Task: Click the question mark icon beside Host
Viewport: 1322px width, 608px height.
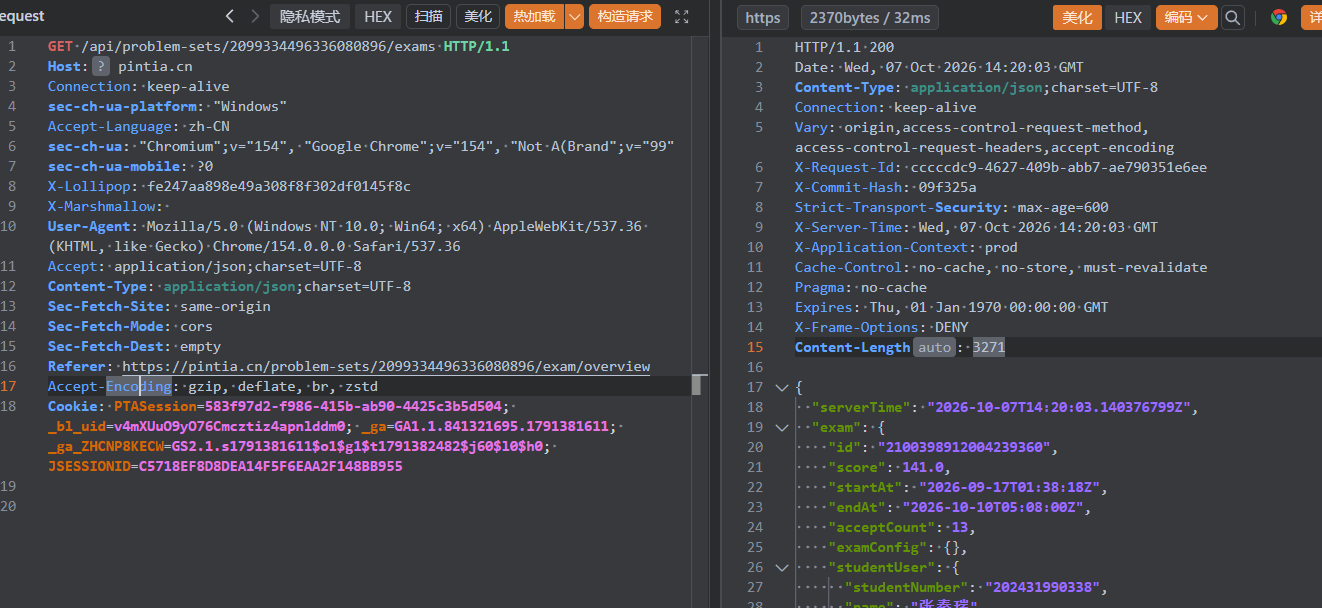Action: (101, 67)
